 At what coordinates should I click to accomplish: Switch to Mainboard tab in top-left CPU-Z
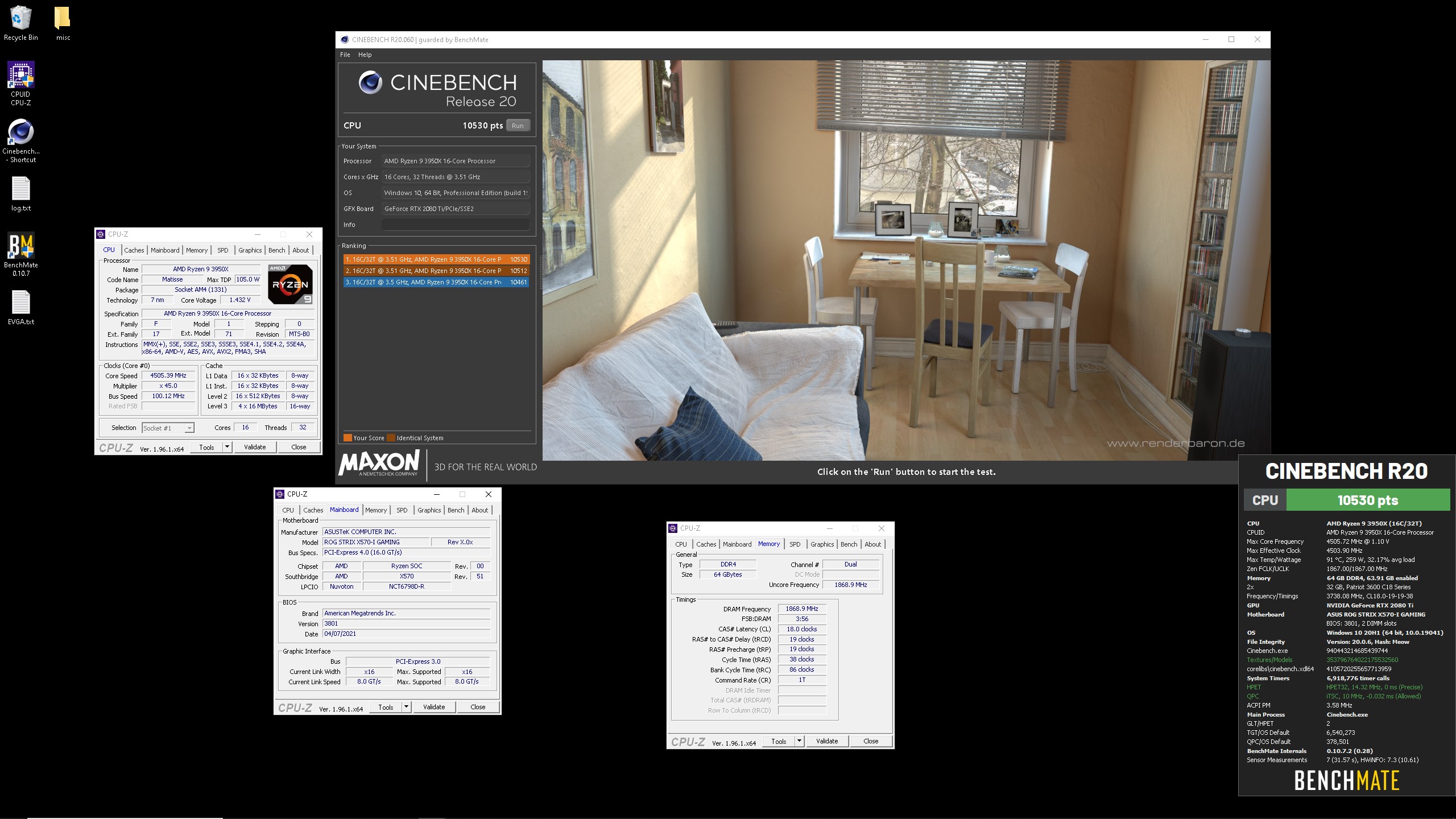coord(165,250)
